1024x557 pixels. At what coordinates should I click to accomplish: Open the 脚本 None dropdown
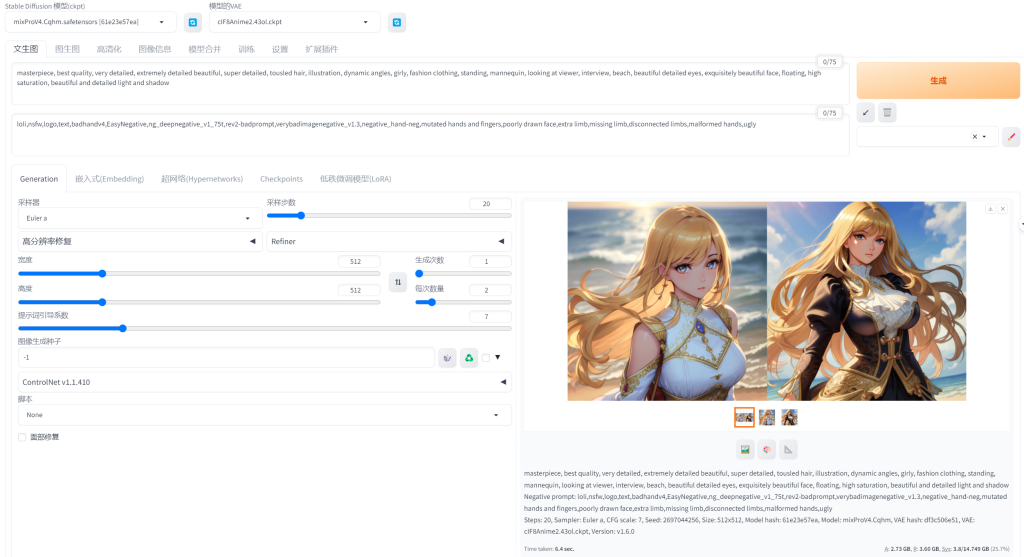click(x=264, y=414)
